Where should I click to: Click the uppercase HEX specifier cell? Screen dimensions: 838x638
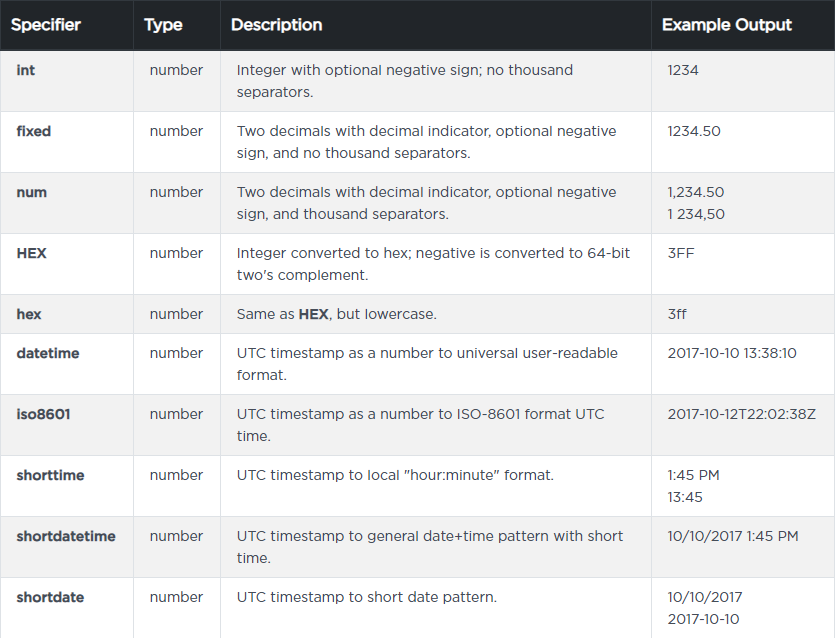tap(32, 254)
